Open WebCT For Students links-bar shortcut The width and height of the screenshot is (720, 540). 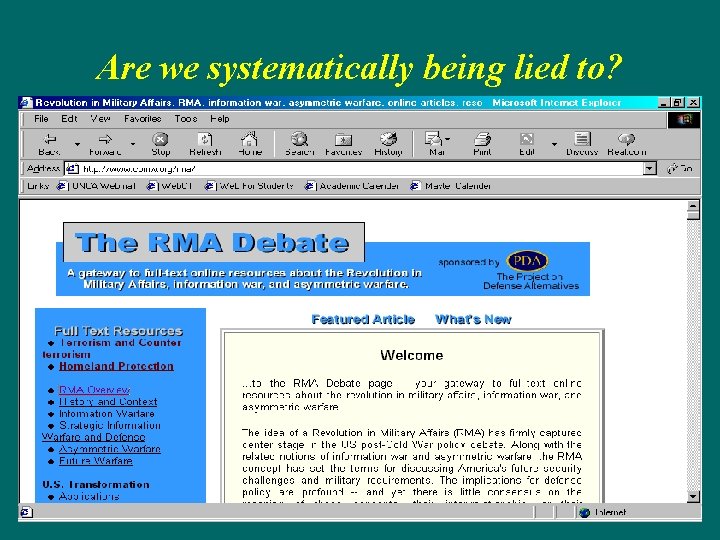point(248,186)
